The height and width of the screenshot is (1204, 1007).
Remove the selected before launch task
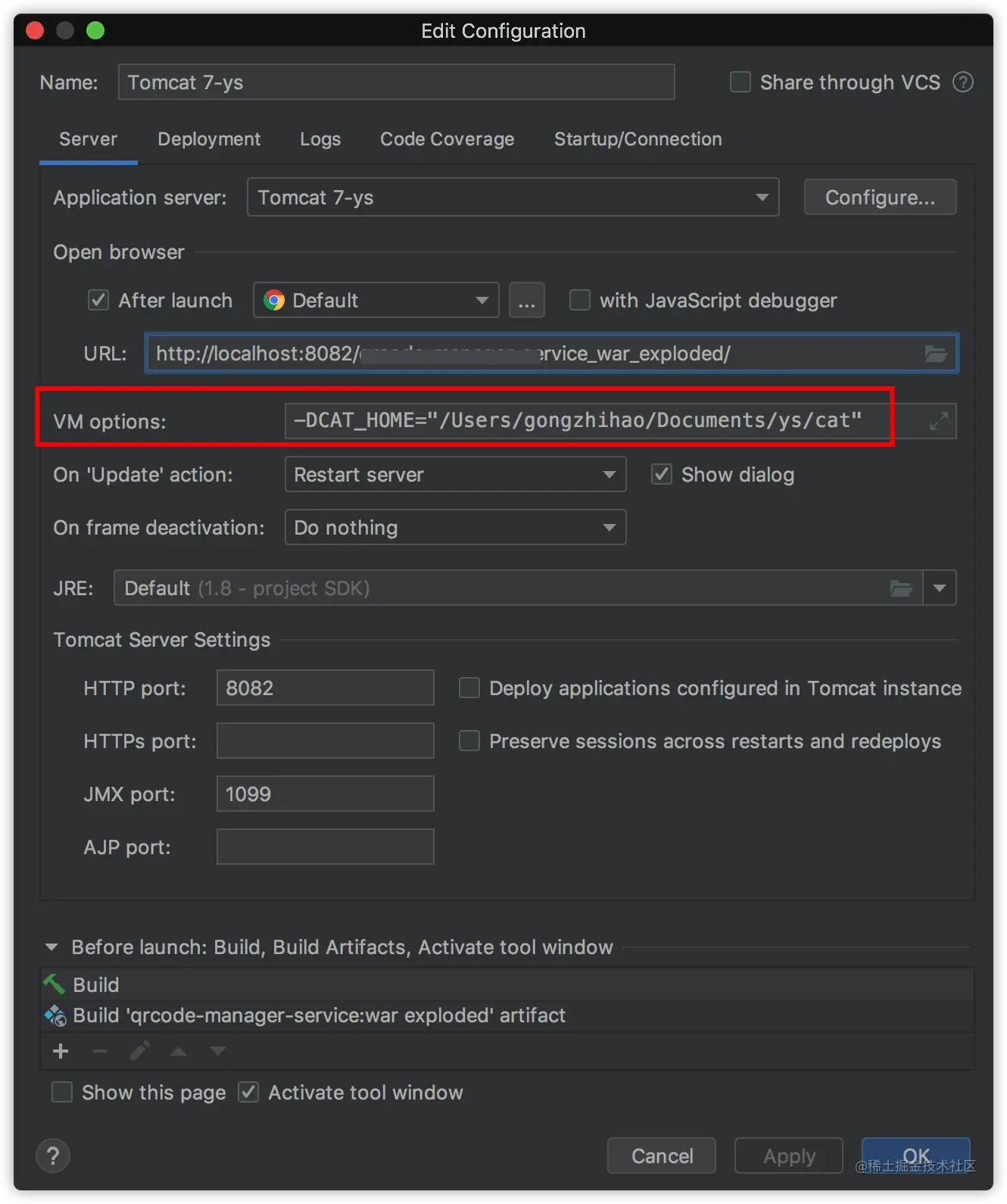tap(100, 1051)
